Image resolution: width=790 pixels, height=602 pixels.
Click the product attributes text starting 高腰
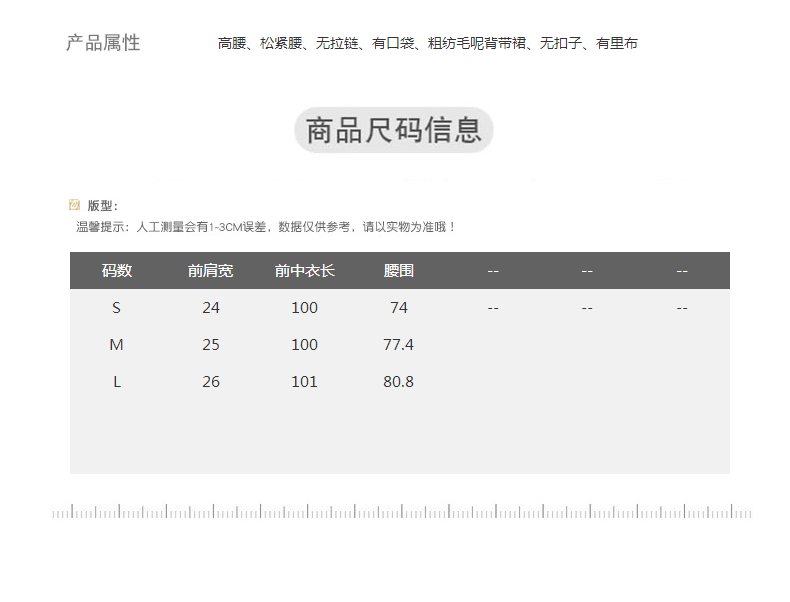point(427,43)
